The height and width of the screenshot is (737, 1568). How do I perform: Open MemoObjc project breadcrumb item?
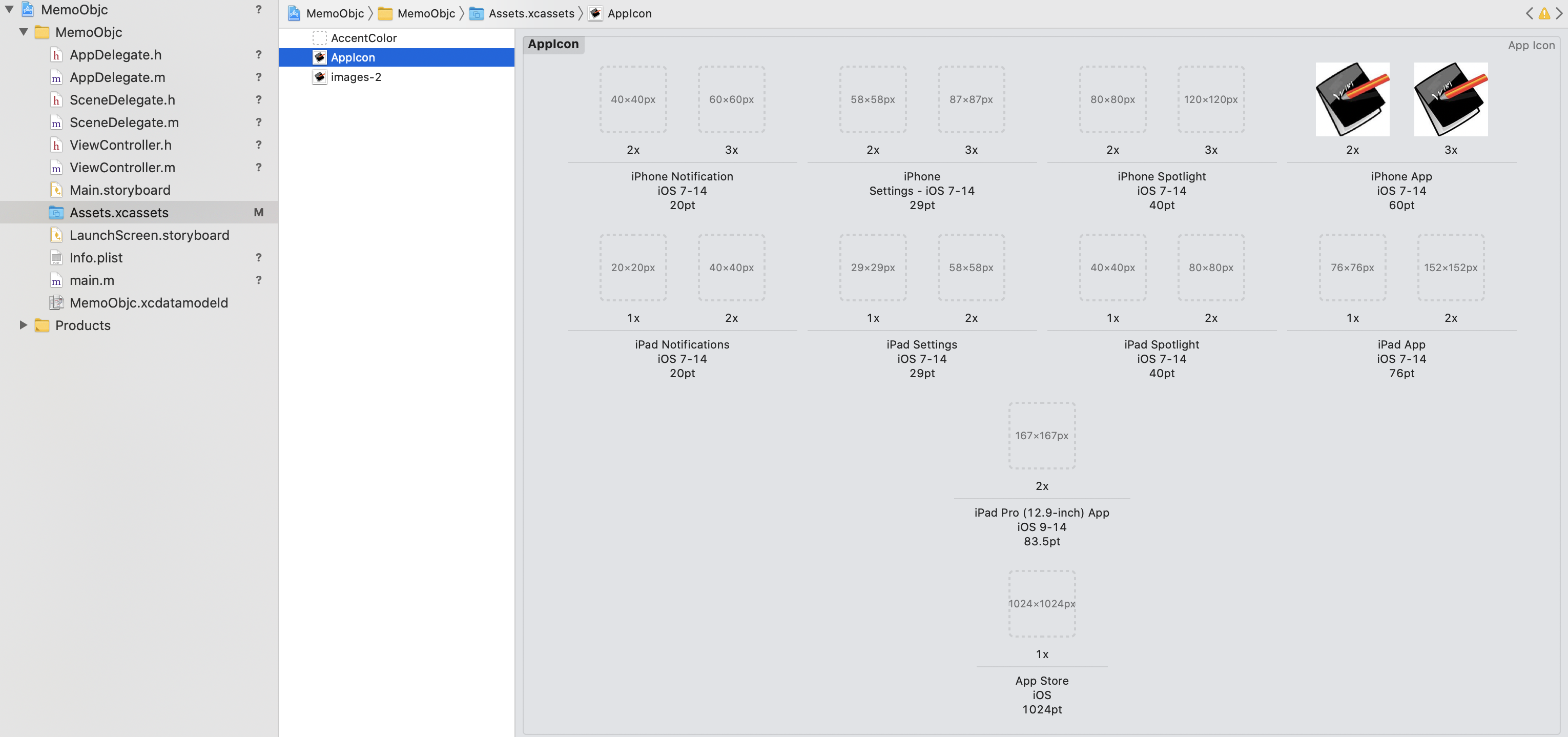(334, 13)
